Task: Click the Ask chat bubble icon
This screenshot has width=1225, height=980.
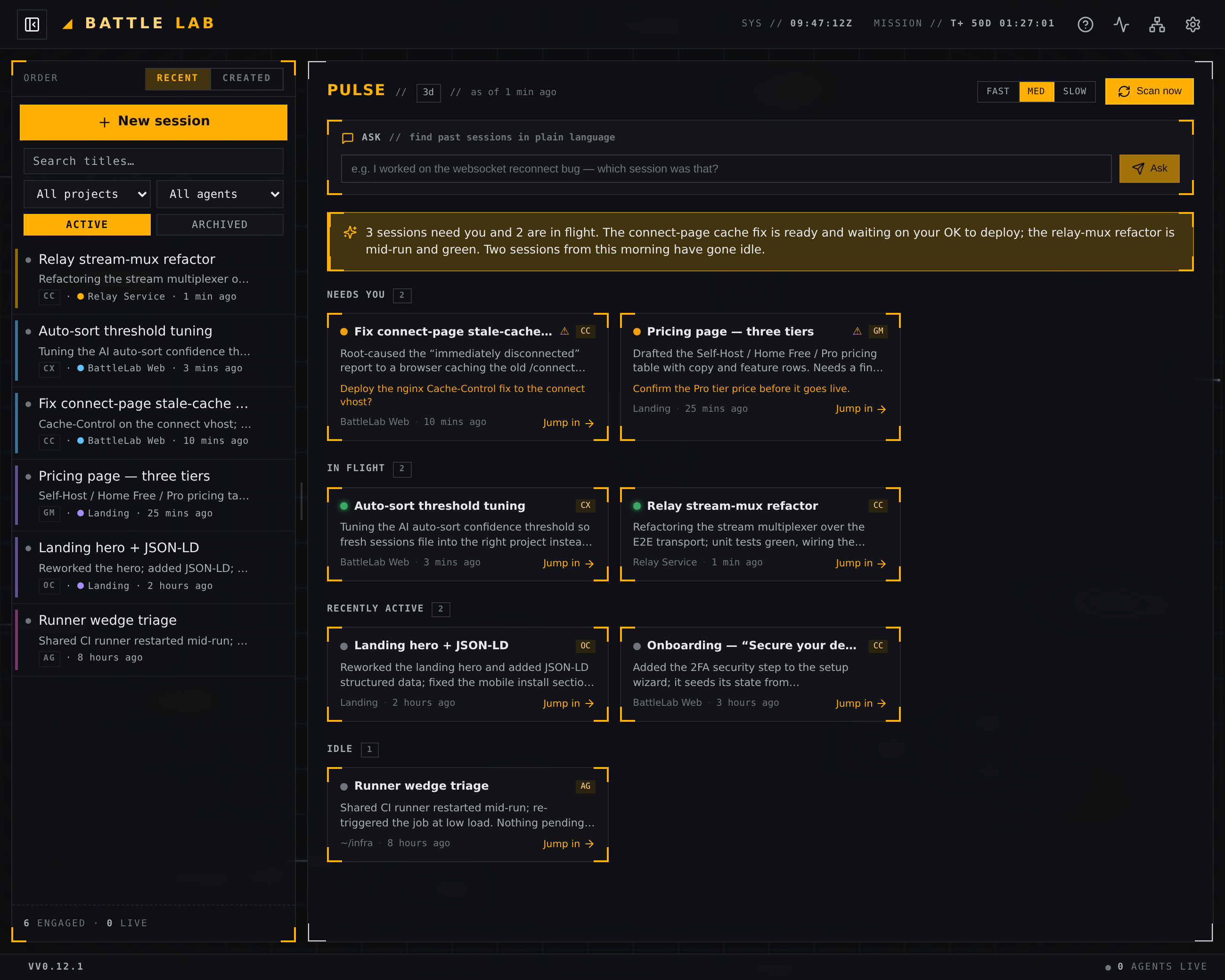Action: tap(348, 138)
